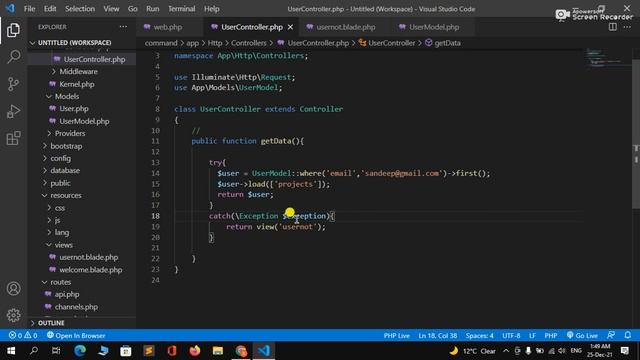Open usernot.blade.php in explorer tree
This screenshot has height=360, width=640.
[x=89, y=257]
